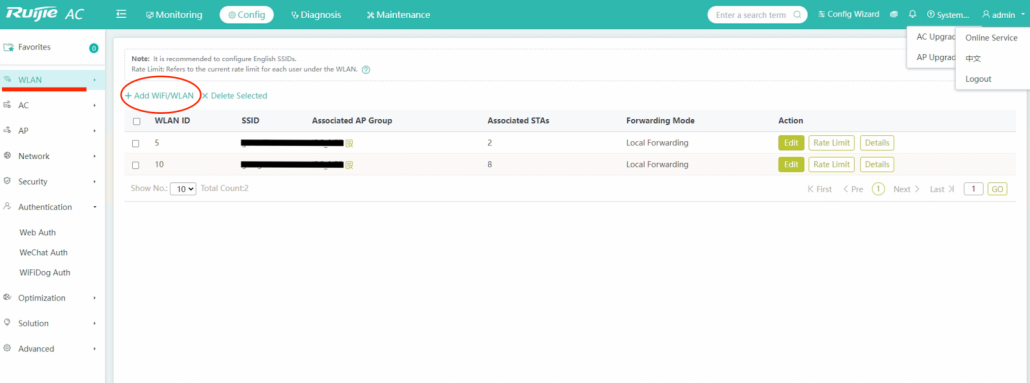The width and height of the screenshot is (1030, 383).
Task: Click the Advanced gear icon
Action: tap(8, 348)
